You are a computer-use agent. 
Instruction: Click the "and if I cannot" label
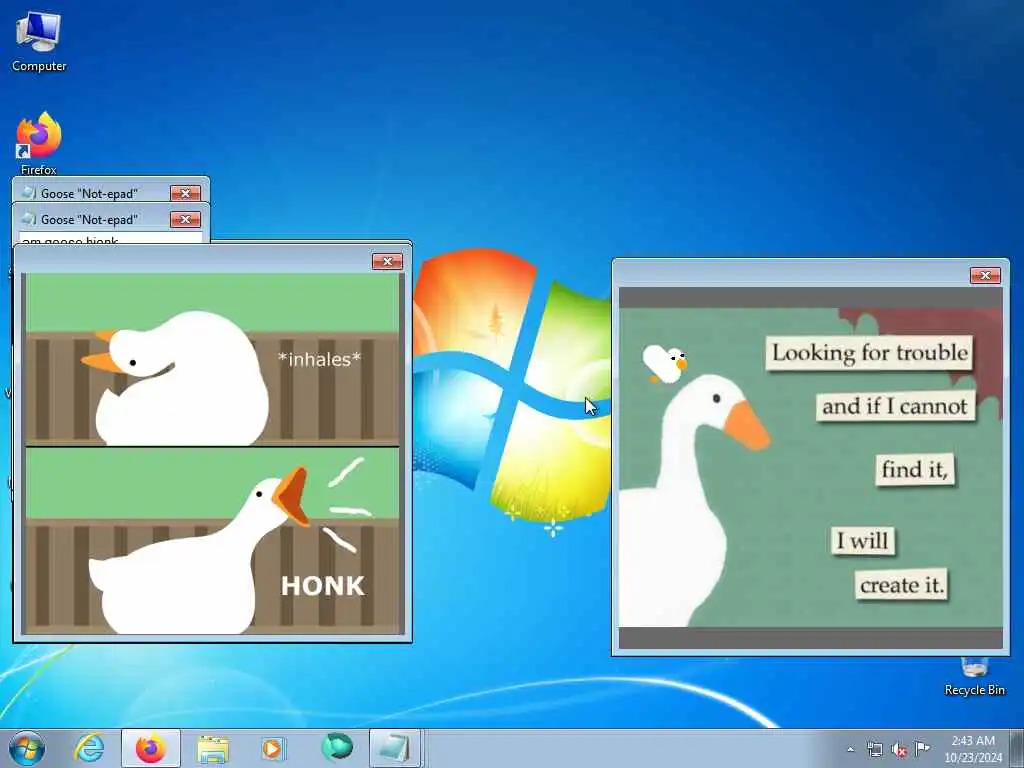click(895, 406)
